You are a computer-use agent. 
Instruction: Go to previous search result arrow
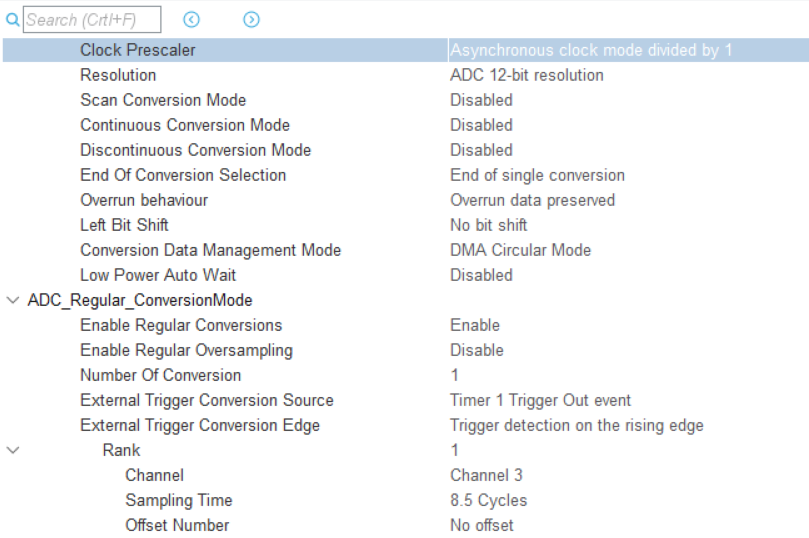pos(191,20)
